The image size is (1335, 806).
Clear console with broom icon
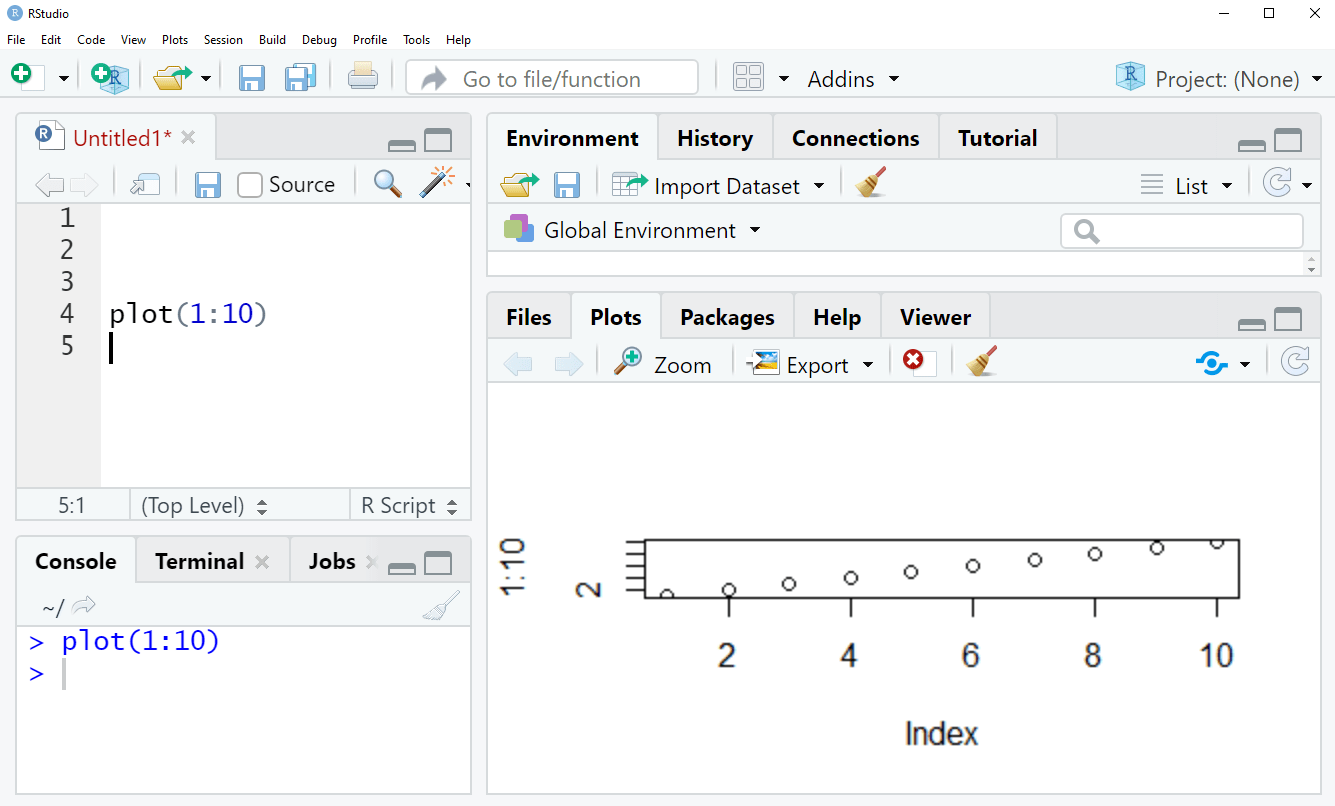point(441,605)
